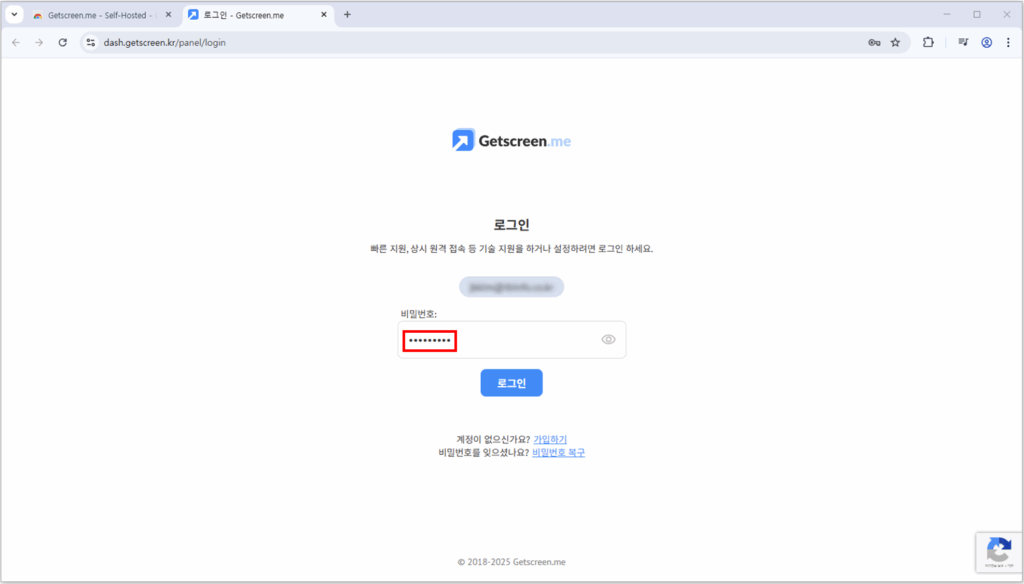Image resolution: width=1024 pixels, height=584 pixels.
Task: Open the 가입하기 sign-up link
Action: point(550,440)
